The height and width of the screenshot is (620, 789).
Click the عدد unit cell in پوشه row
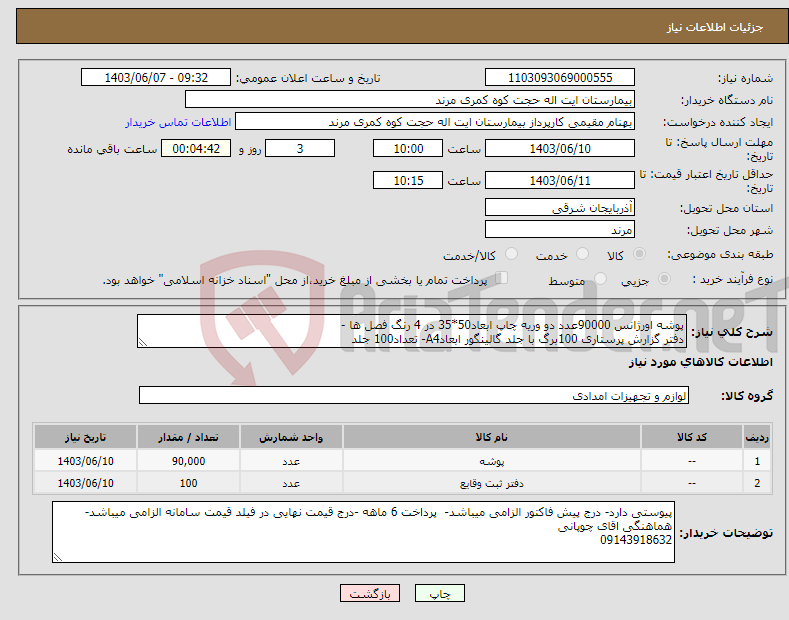click(x=291, y=461)
